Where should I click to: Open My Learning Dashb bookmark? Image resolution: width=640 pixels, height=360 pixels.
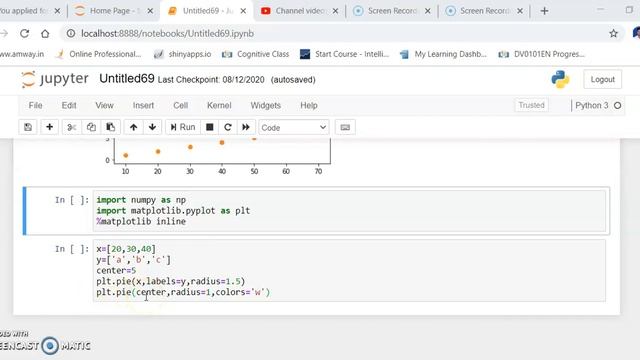(443, 54)
